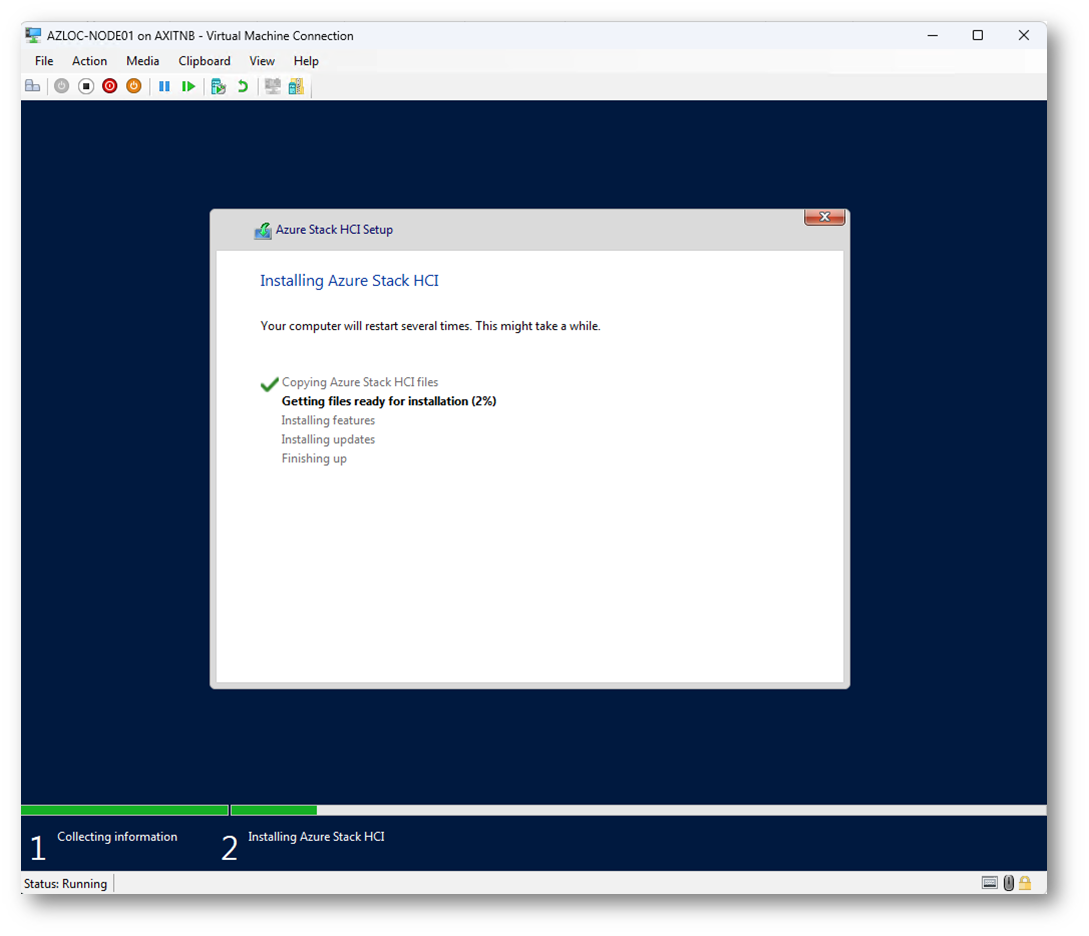Open the Clipboard menu
The image size is (1089, 936).
(x=204, y=61)
